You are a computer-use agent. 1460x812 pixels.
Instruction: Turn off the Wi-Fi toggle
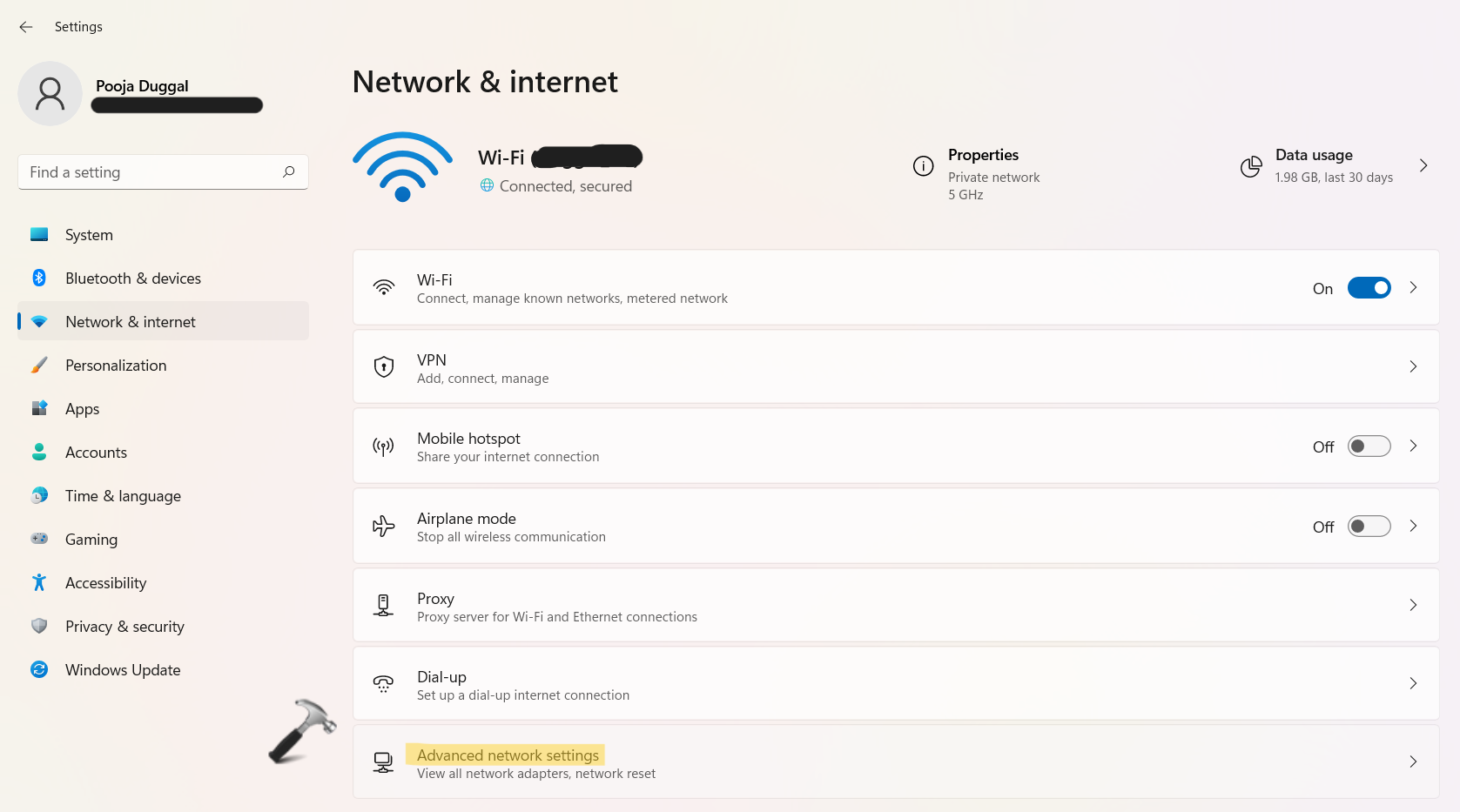coord(1369,287)
